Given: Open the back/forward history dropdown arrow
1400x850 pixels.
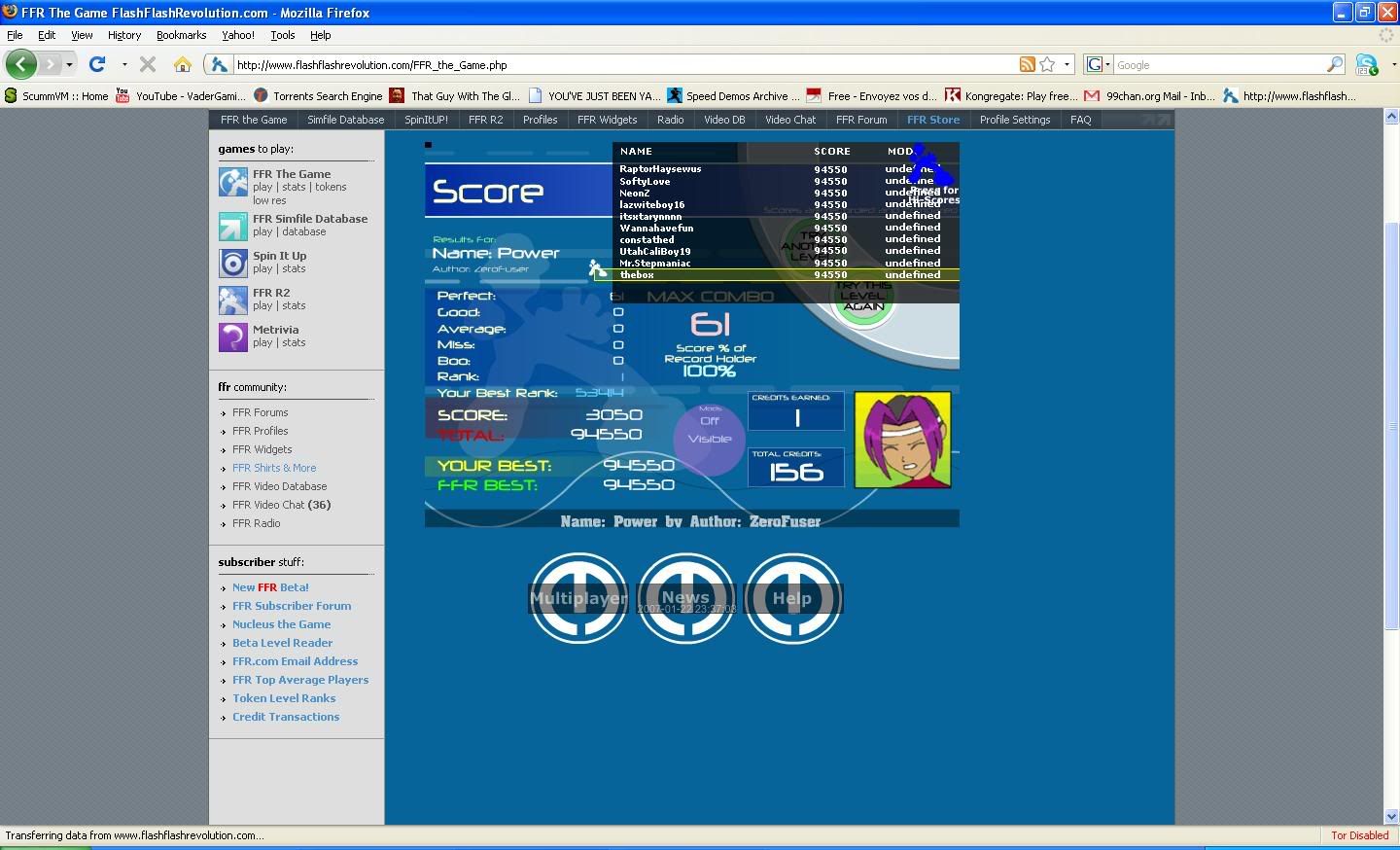Looking at the screenshot, I should pyautogui.click(x=69, y=64).
